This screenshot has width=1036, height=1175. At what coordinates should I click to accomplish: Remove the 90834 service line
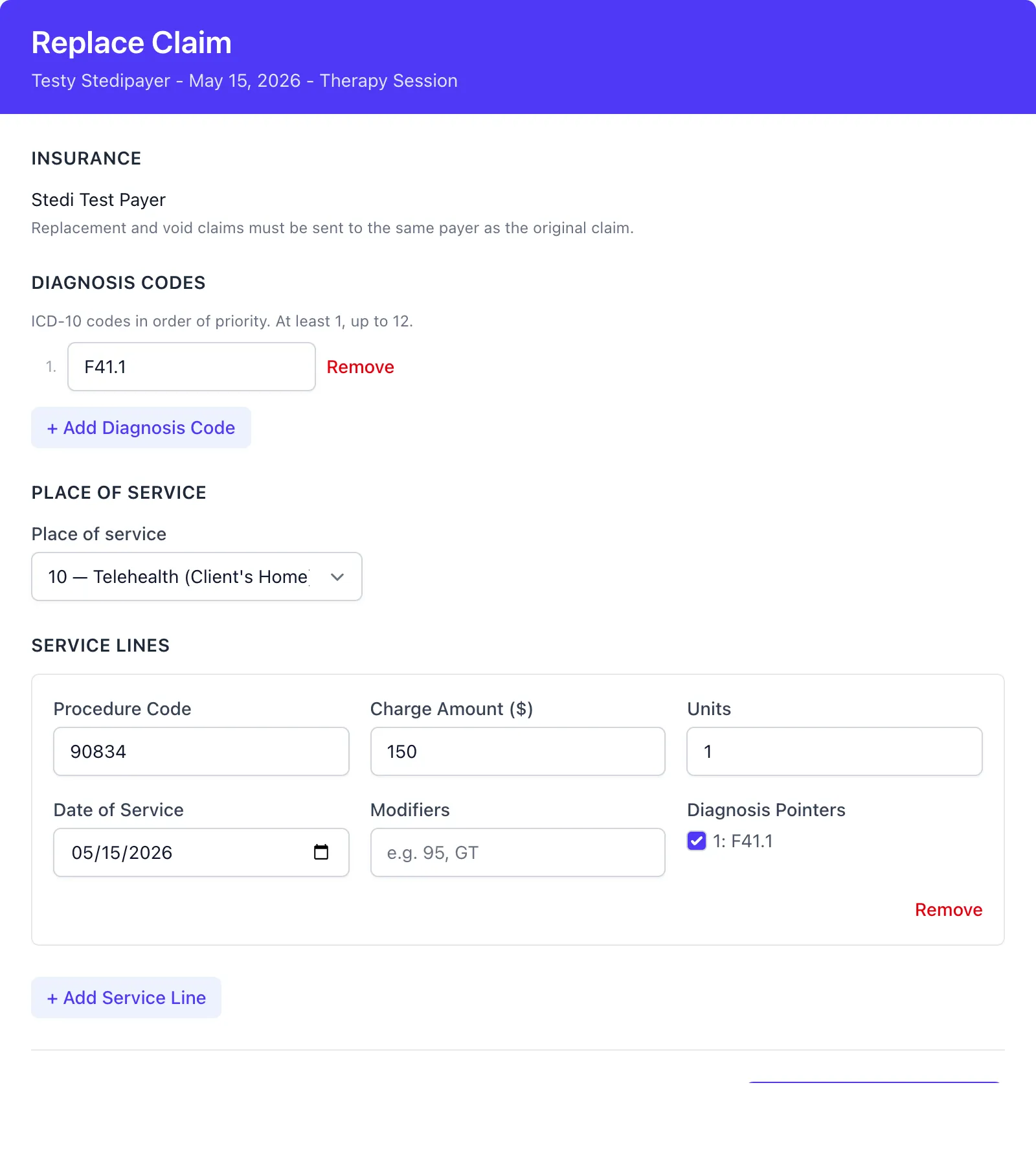[x=949, y=909]
